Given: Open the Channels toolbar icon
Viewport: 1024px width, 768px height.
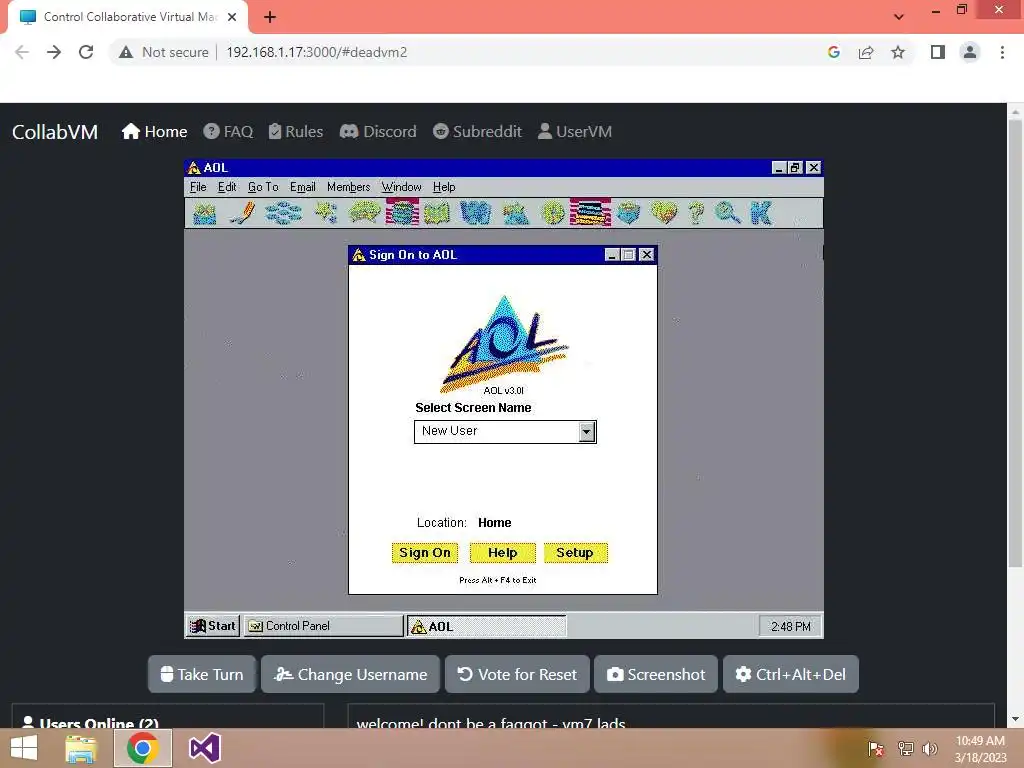Looking at the screenshot, I should coord(283,214).
